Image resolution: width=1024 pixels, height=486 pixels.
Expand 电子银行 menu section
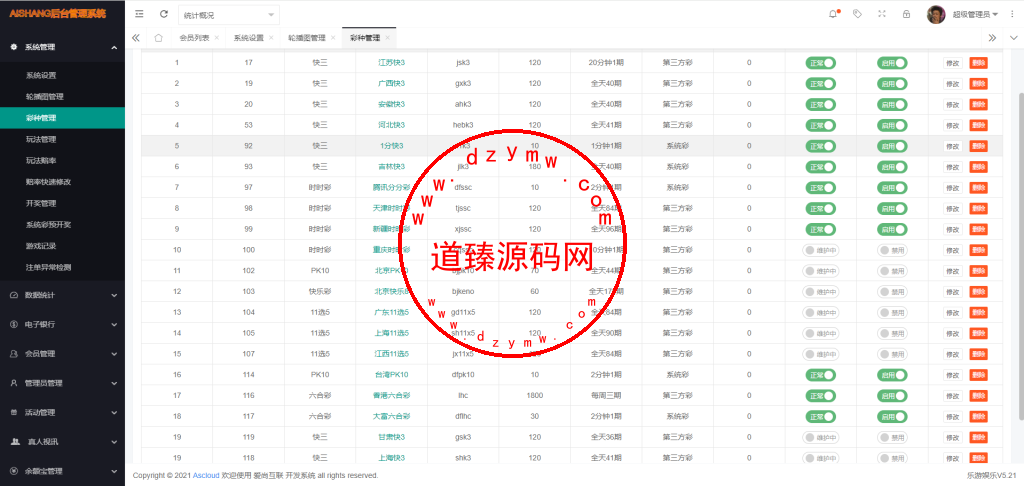point(114,325)
